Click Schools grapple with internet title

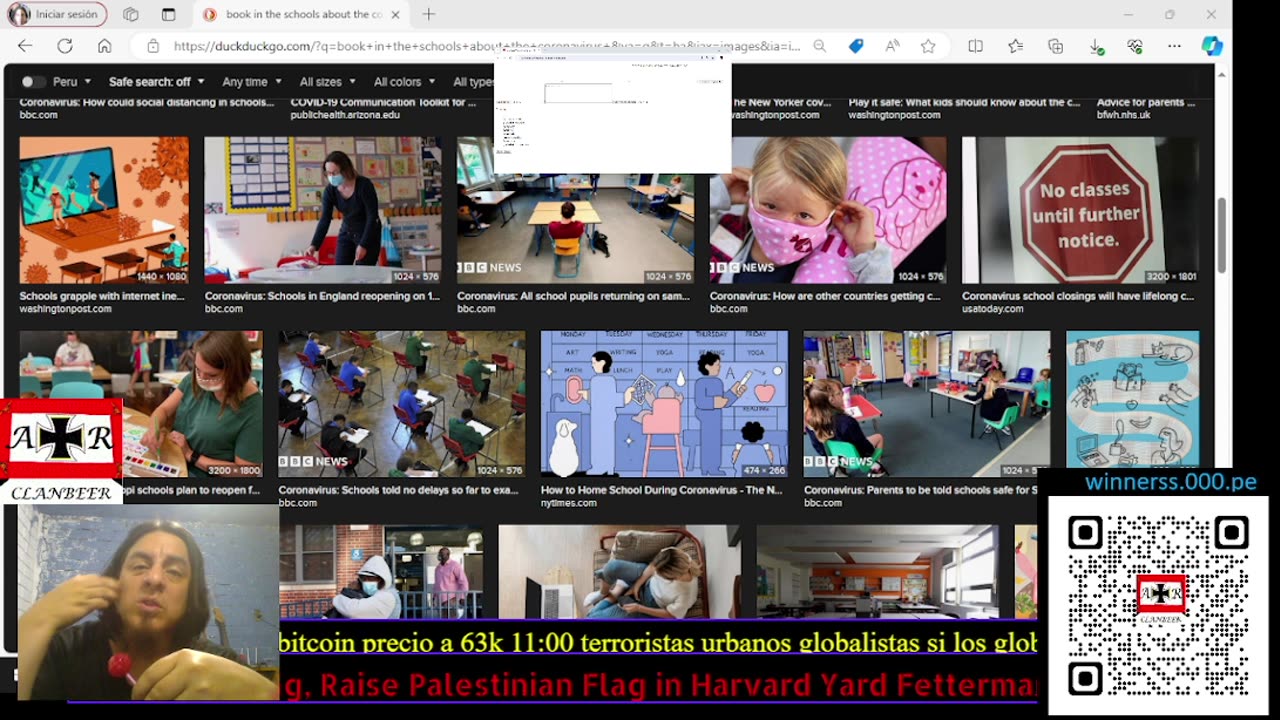[102, 296]
